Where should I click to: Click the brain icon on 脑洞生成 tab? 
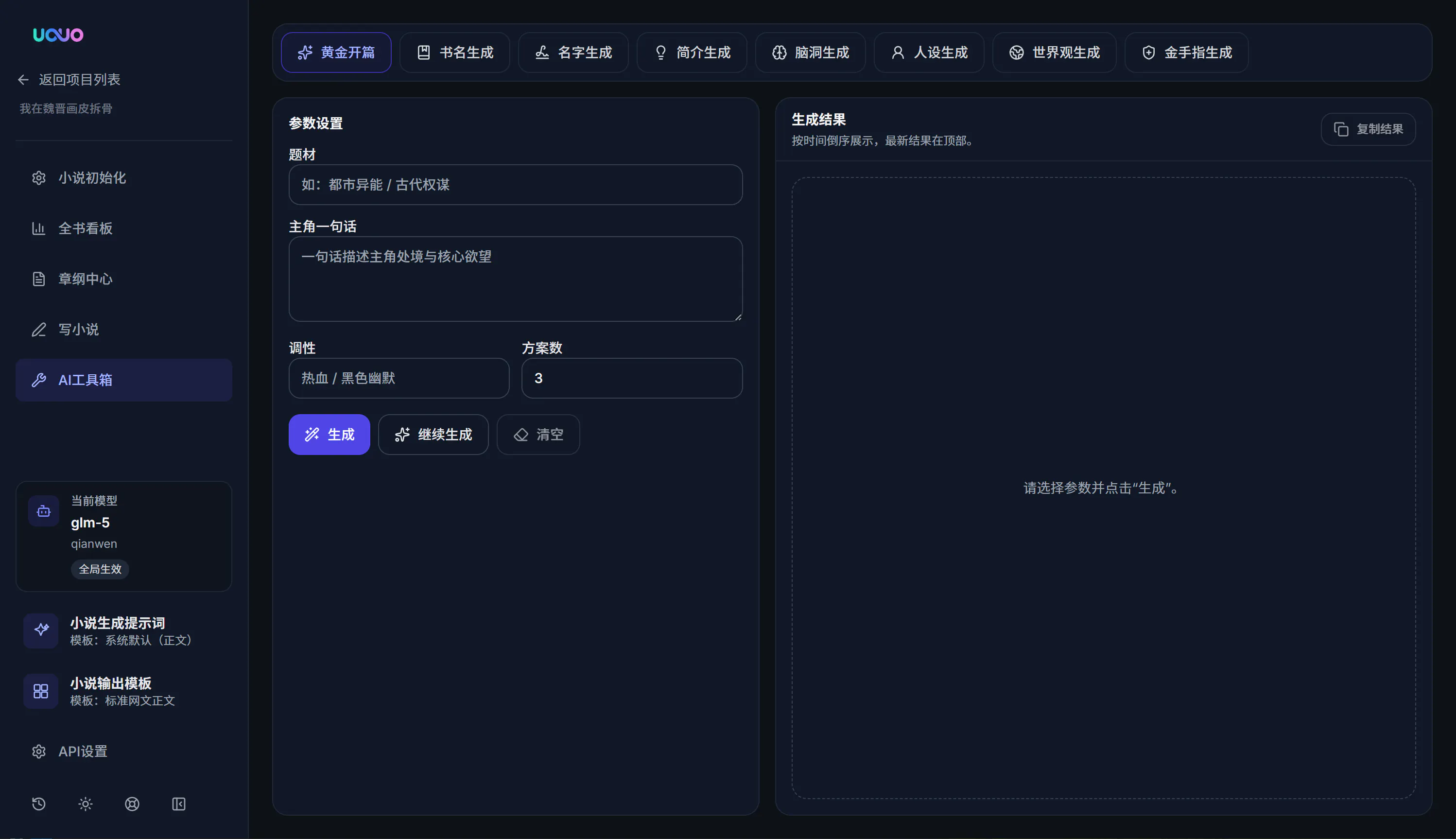point(779,52)
